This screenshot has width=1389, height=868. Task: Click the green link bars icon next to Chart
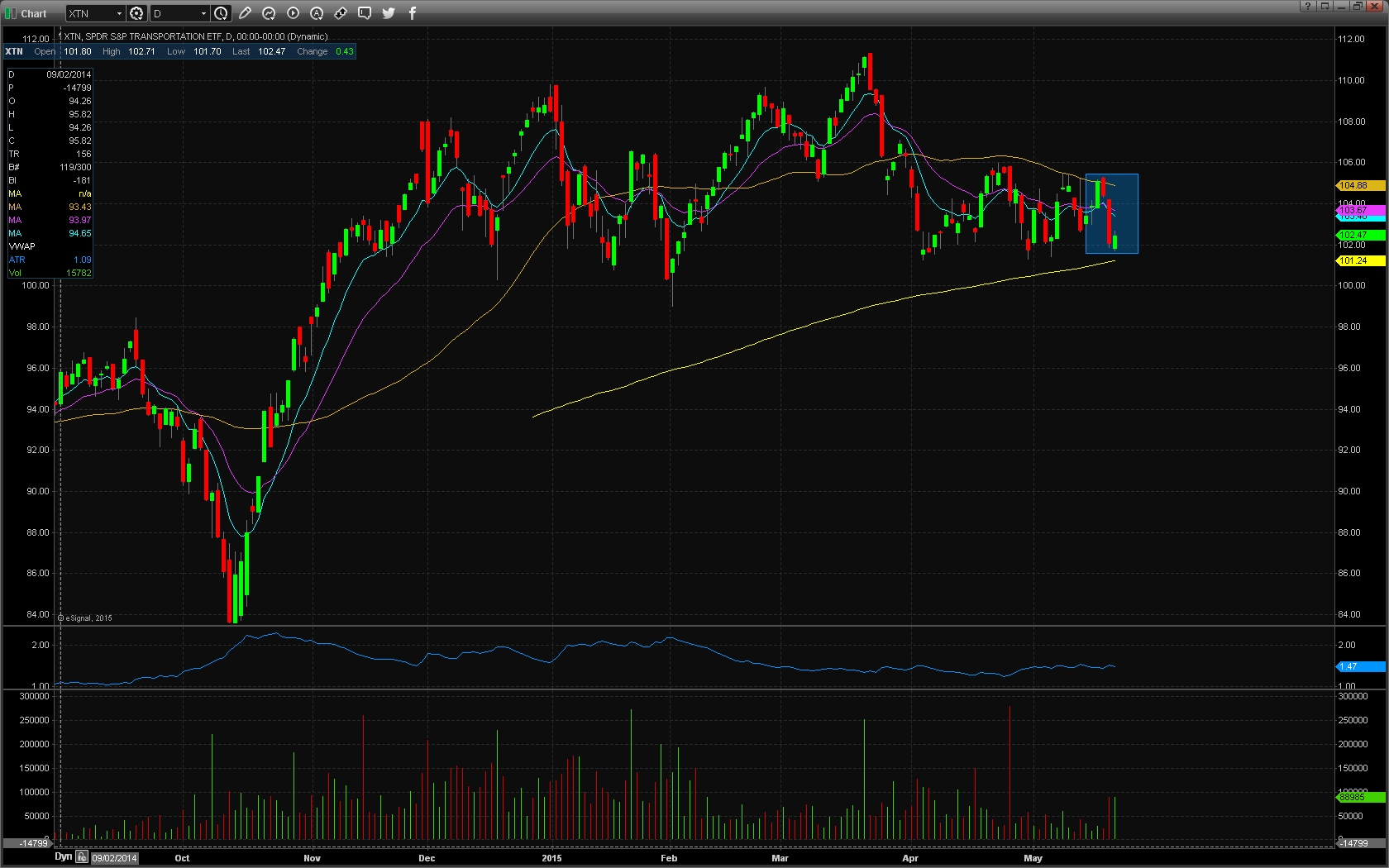tap(11, 13)
